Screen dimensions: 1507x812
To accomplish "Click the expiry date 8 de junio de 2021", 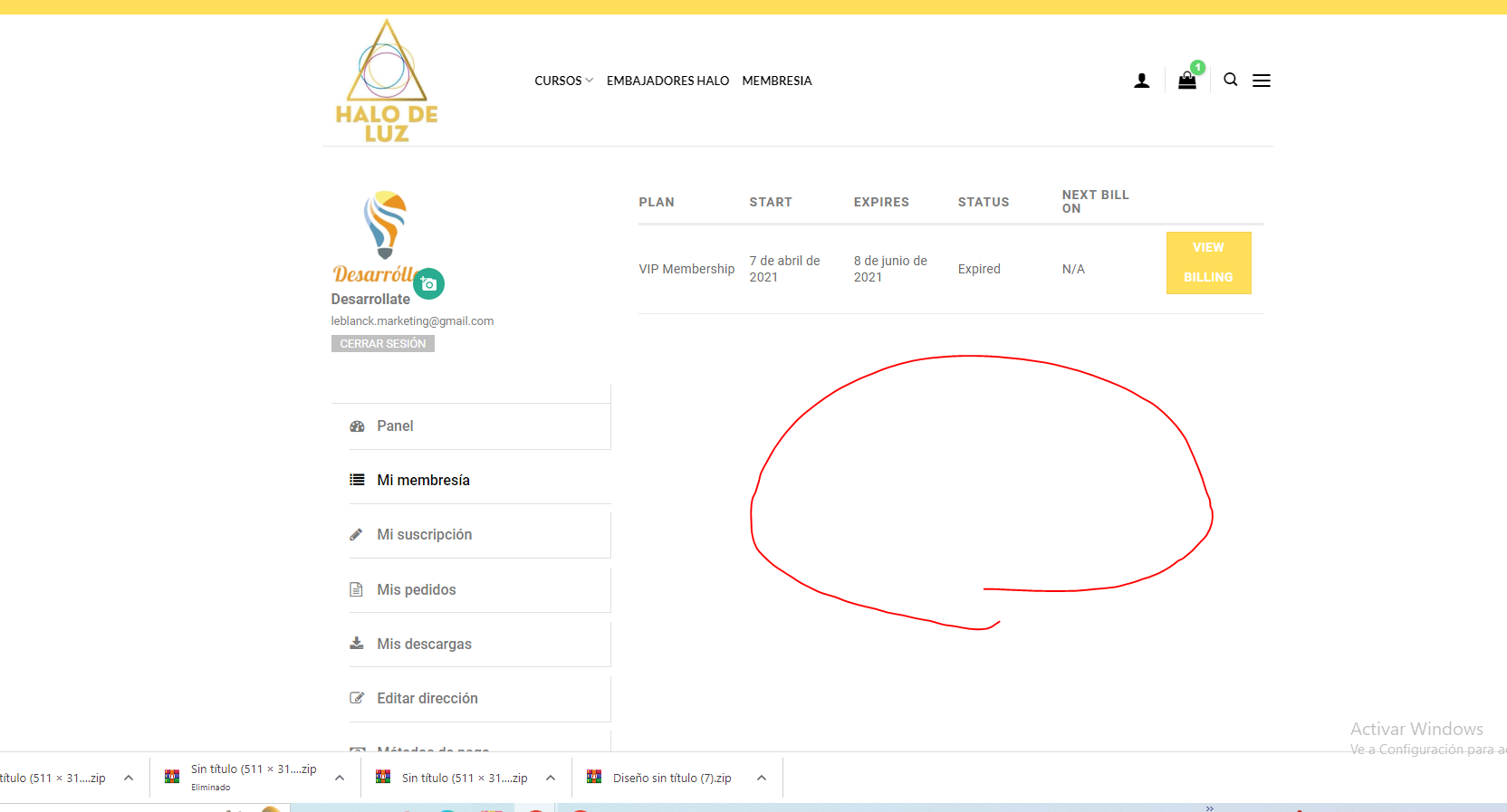I will click(890, 269).
